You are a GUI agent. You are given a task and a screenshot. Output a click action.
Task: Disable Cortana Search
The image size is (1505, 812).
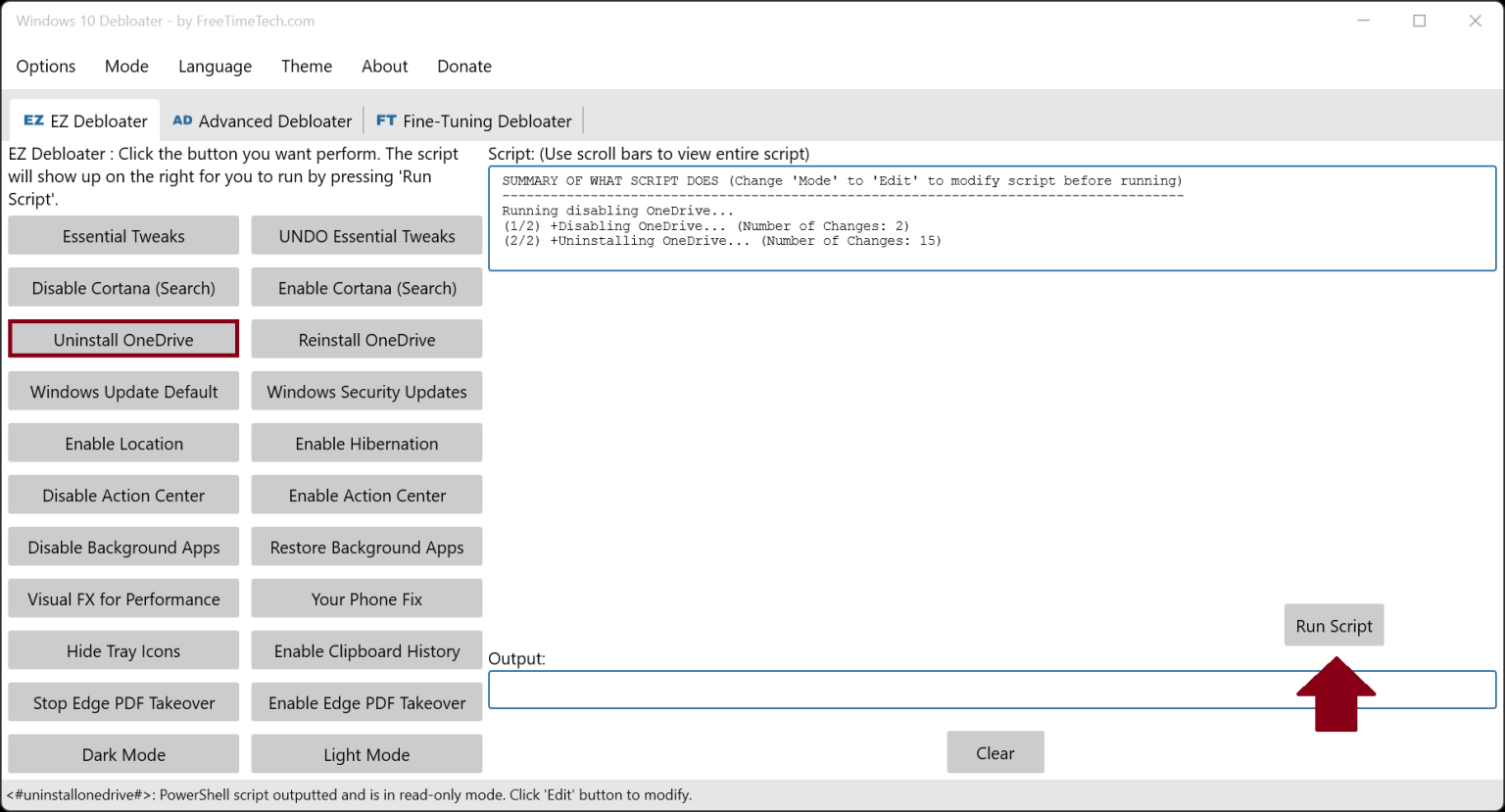(123, 287)
